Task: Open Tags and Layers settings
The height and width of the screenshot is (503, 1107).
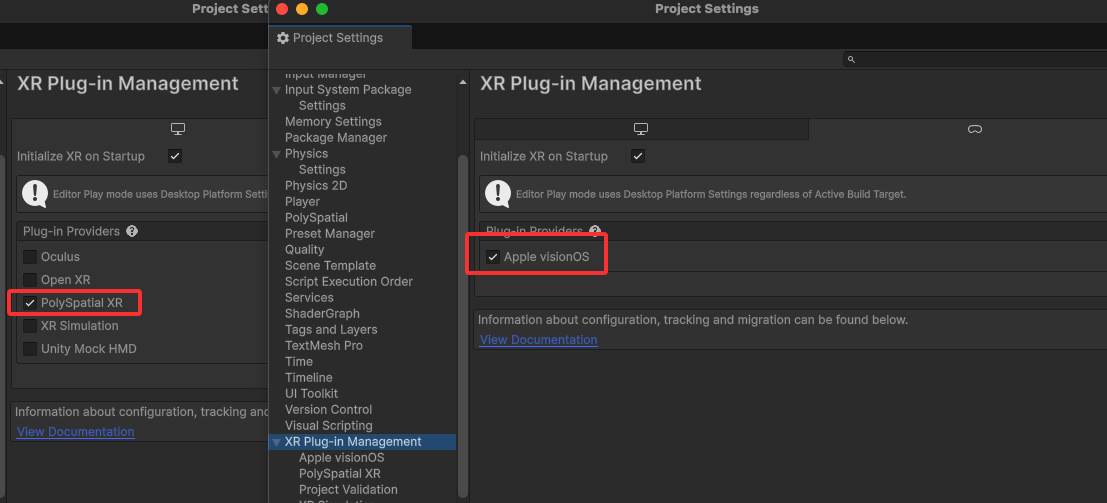Action: pyautogui.click(x=331, y=330)
